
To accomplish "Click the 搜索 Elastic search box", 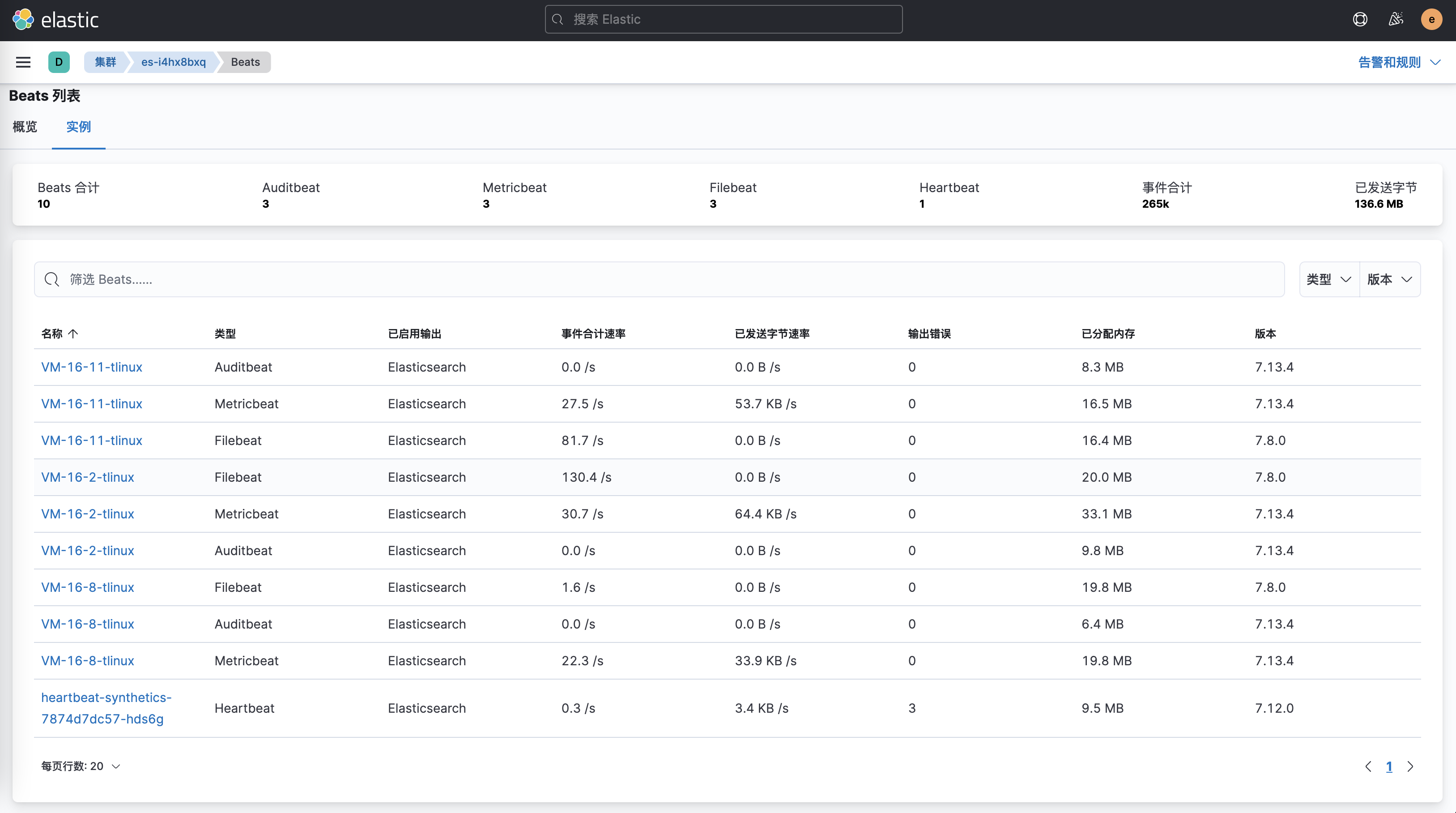I will pyautogui.click(x=724, y=20).
